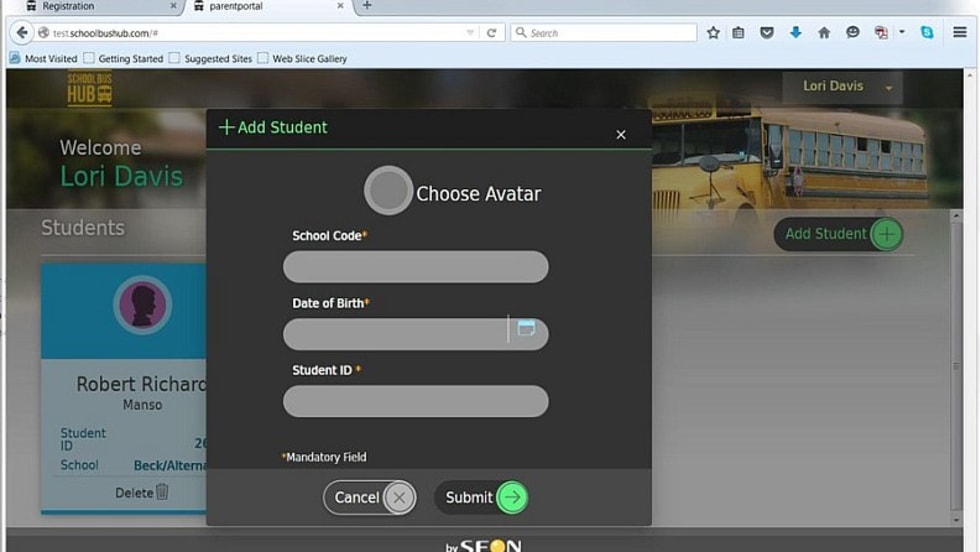Reload the page with the refresh icon
Screen dimensions: 980x552
(x=491, y=33)
